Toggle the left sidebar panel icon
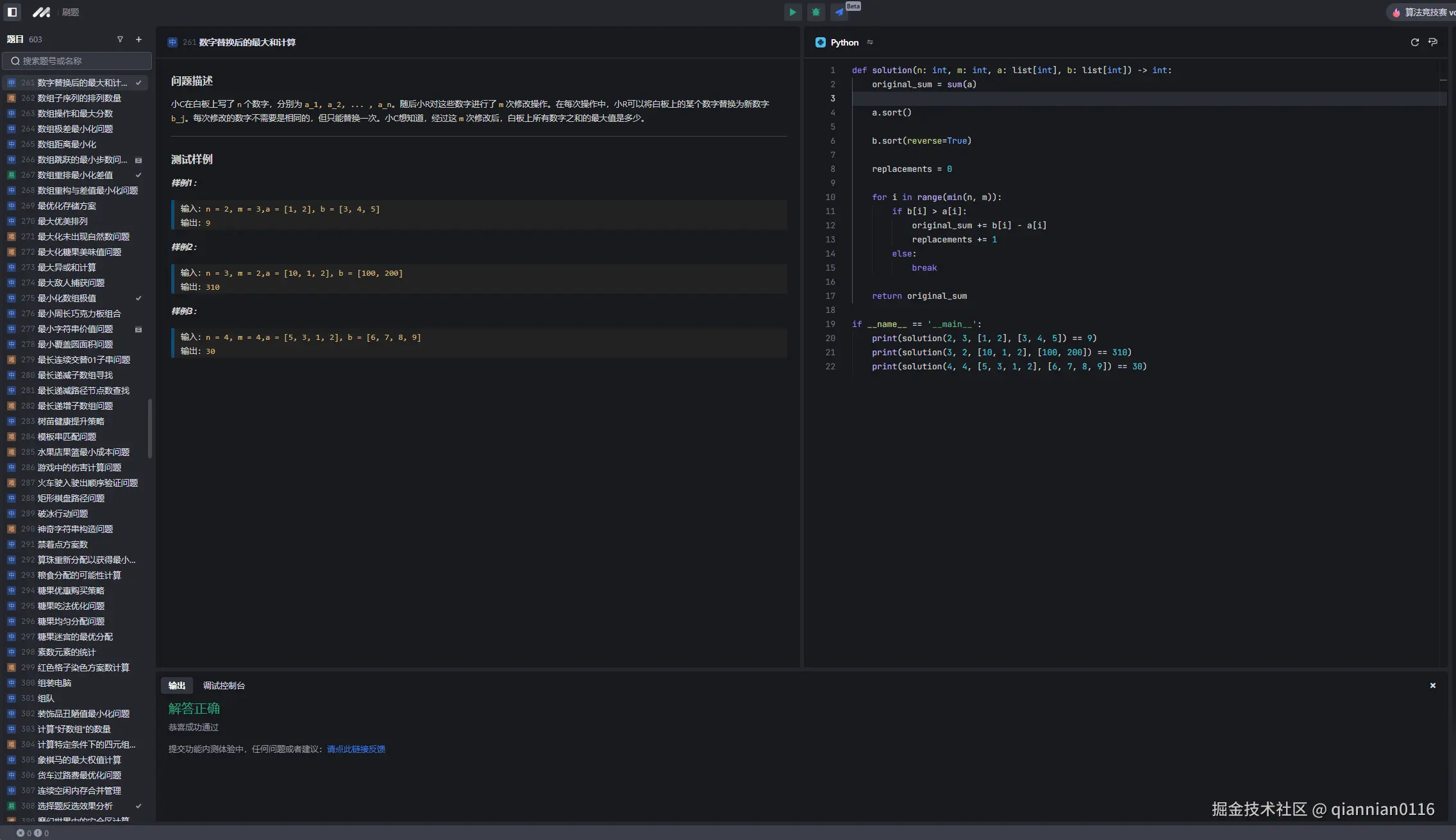Image resolution: width=1456 pixels, height=840 pixels. [12, 12]
